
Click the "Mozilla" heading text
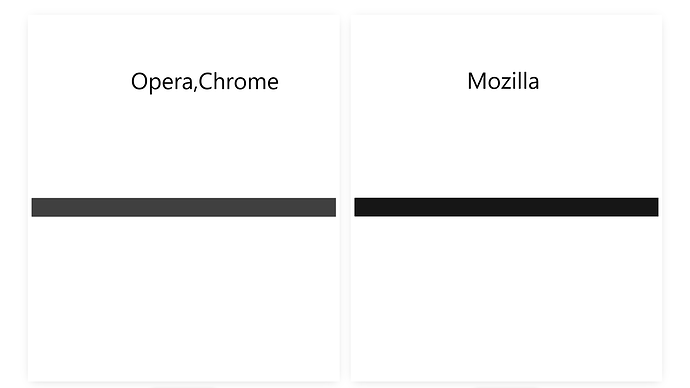click(x=503, y=81)
